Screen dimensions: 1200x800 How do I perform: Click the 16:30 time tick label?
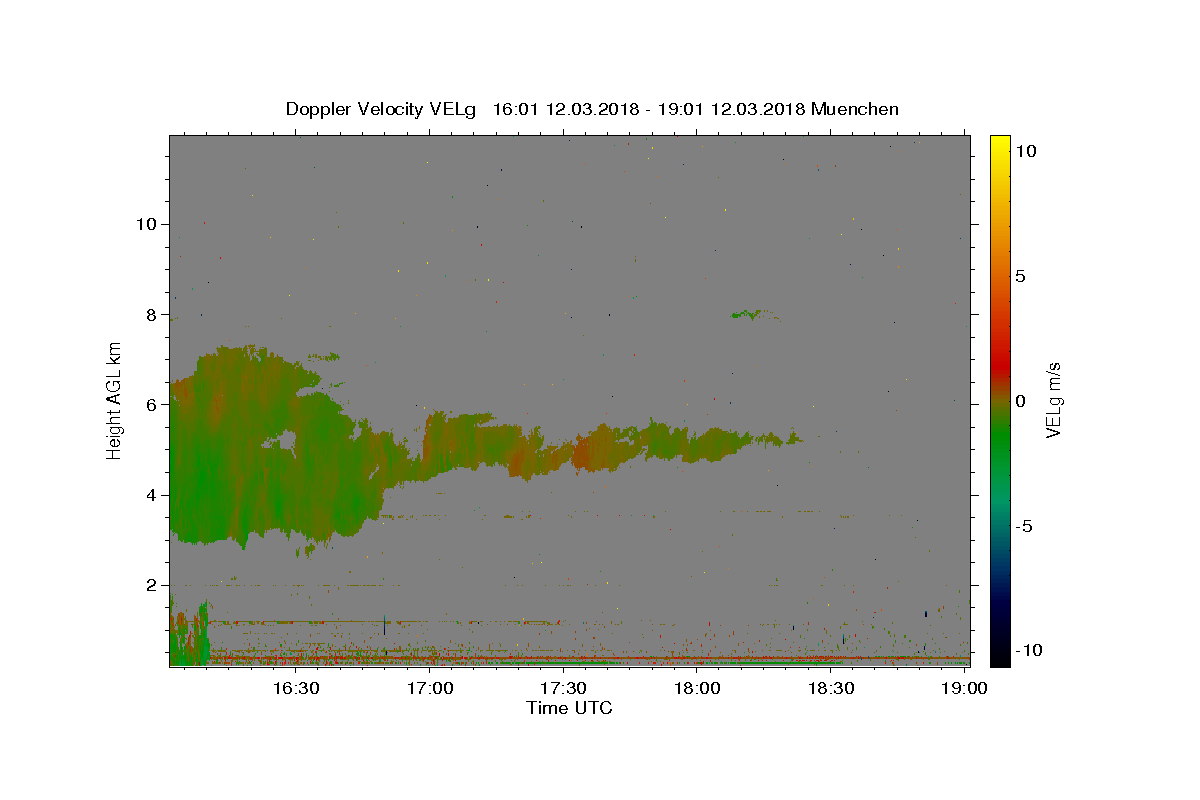(296, 689)
